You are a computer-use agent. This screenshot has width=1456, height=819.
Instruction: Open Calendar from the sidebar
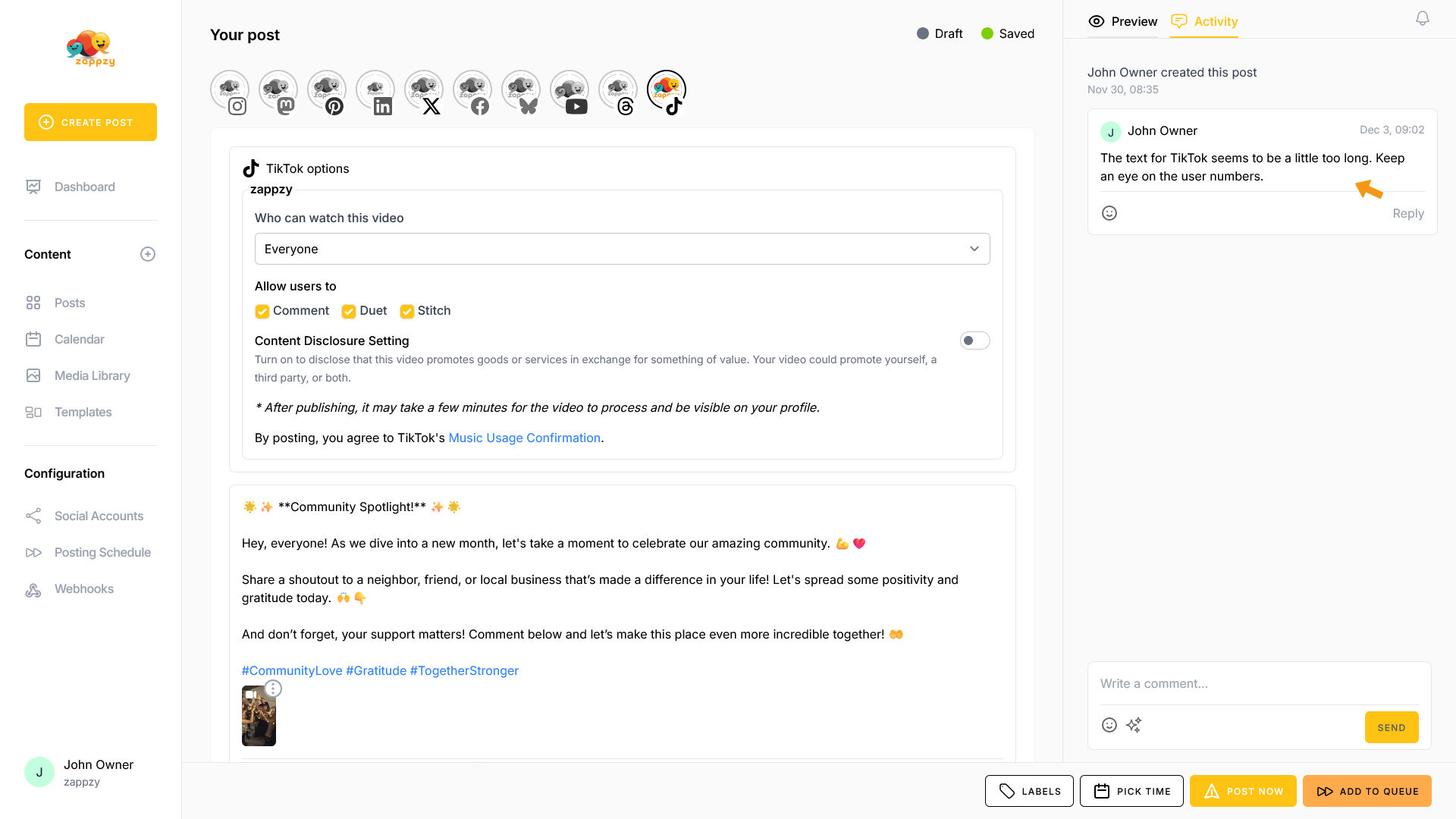(x=79, y=339)
